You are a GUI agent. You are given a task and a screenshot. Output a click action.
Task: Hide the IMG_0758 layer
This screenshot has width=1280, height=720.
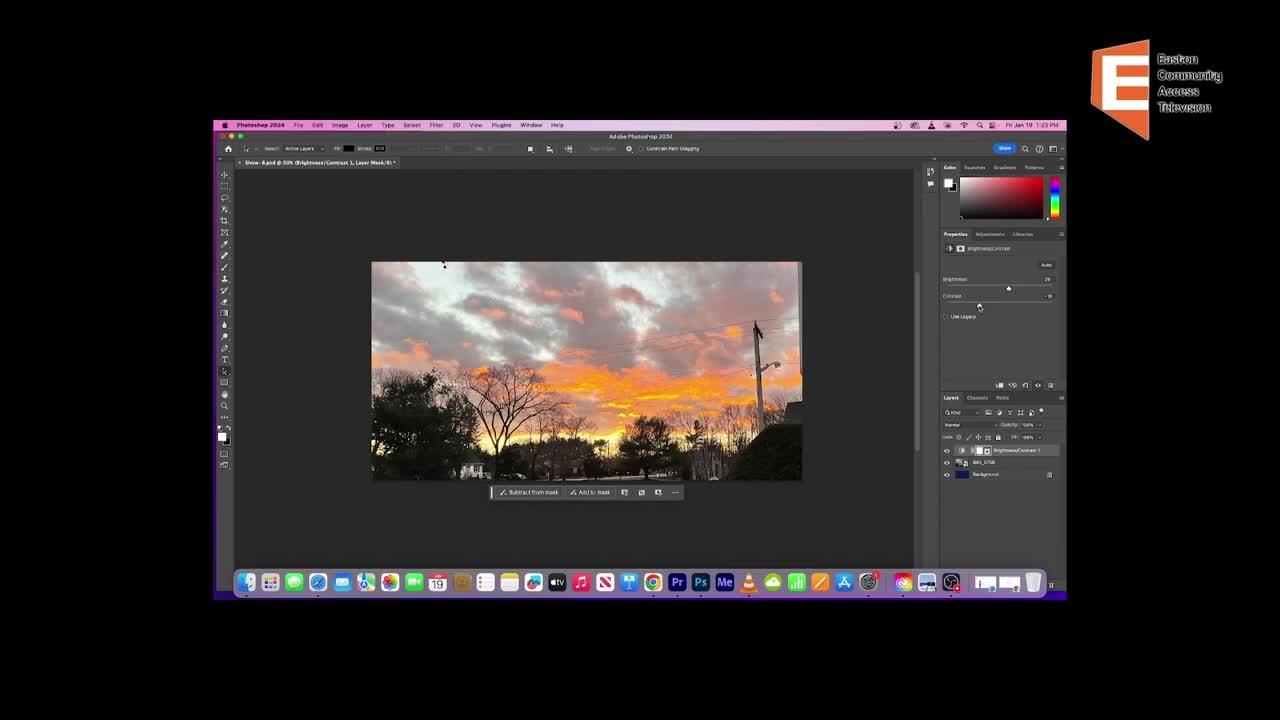point(947,463)
